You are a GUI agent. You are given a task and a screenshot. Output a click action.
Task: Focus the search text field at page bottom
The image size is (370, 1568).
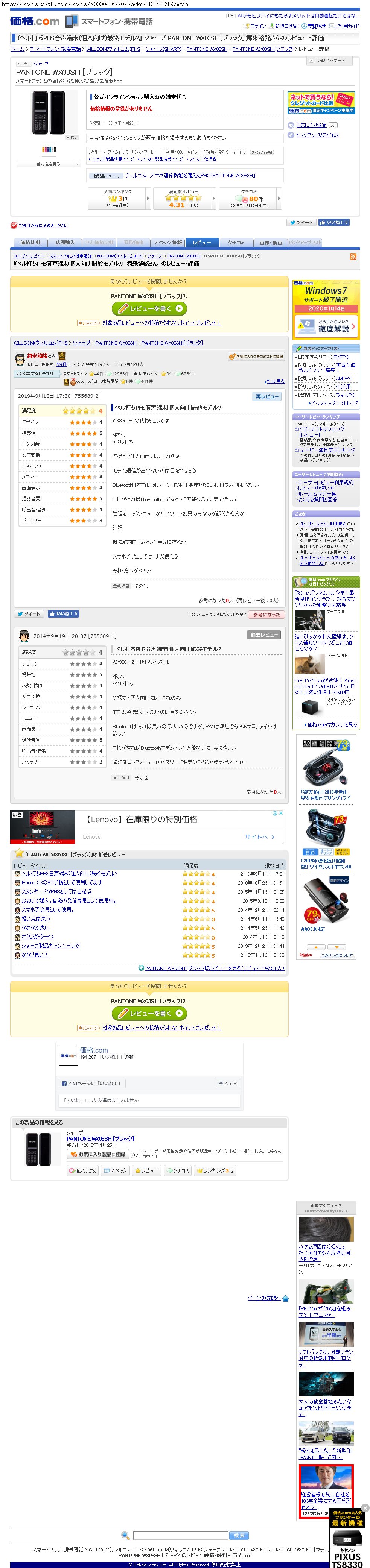(x=180, y=1536)
